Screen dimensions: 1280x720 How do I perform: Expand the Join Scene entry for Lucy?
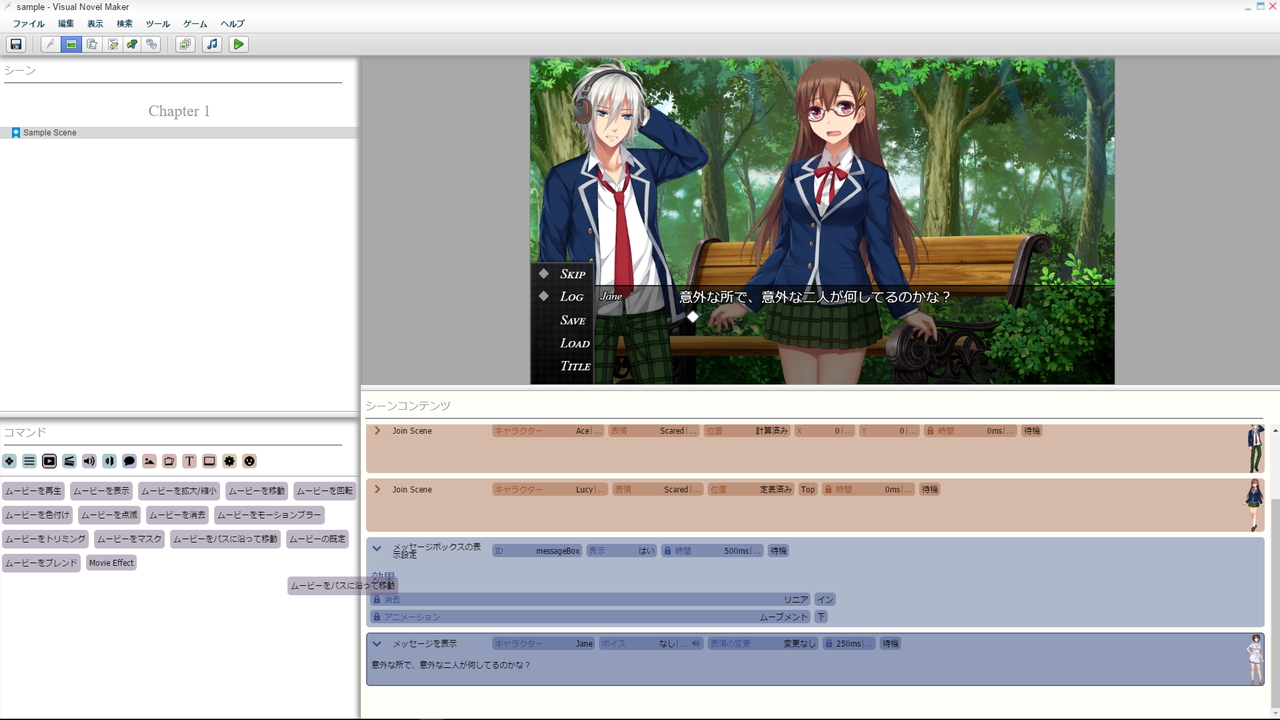378,489
